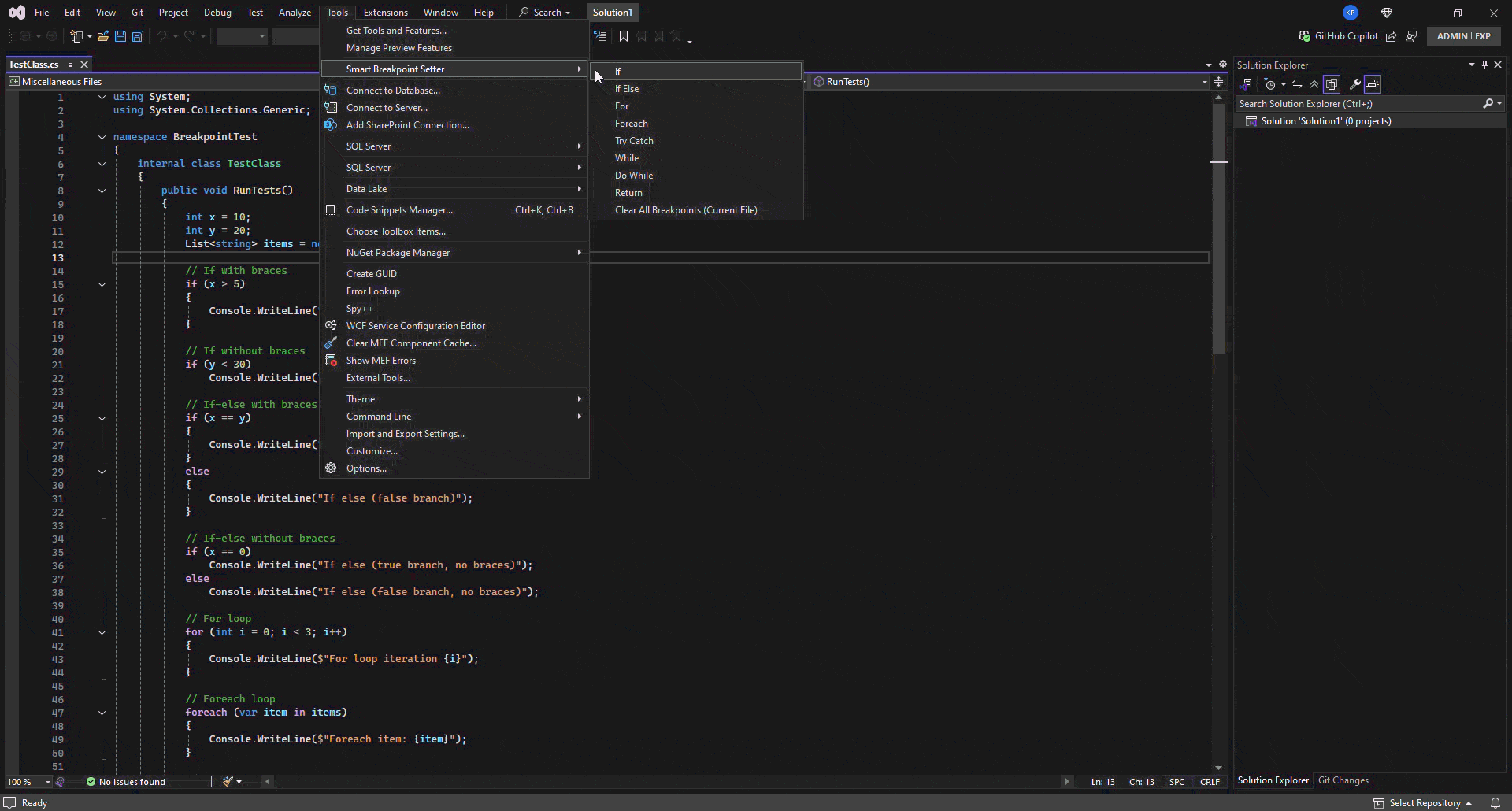Collapse the TestClass class fold
This screenshot has height=811, width=1512.
[x=102, y=164]
